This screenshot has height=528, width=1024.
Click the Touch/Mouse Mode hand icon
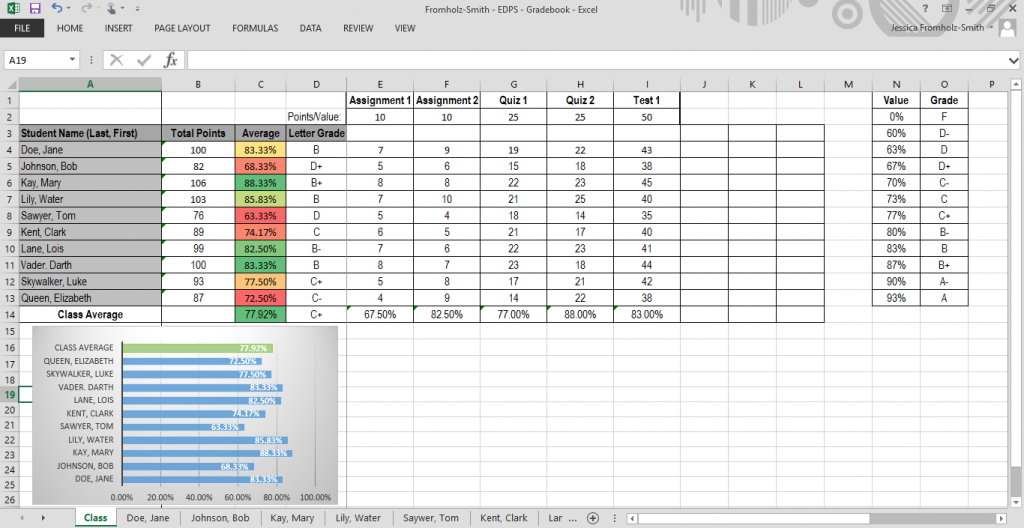[x=113, y=8]
